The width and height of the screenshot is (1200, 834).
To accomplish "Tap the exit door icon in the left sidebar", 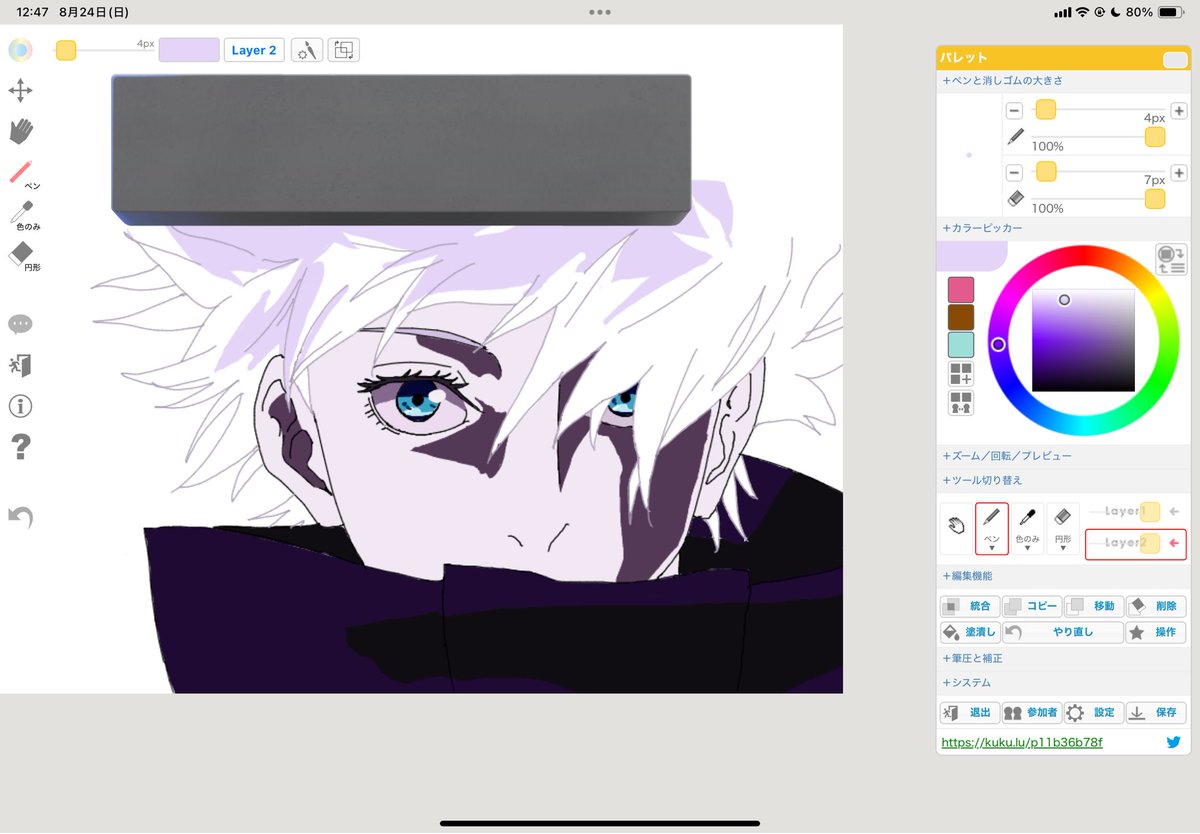I will click(x=20, y=365).
